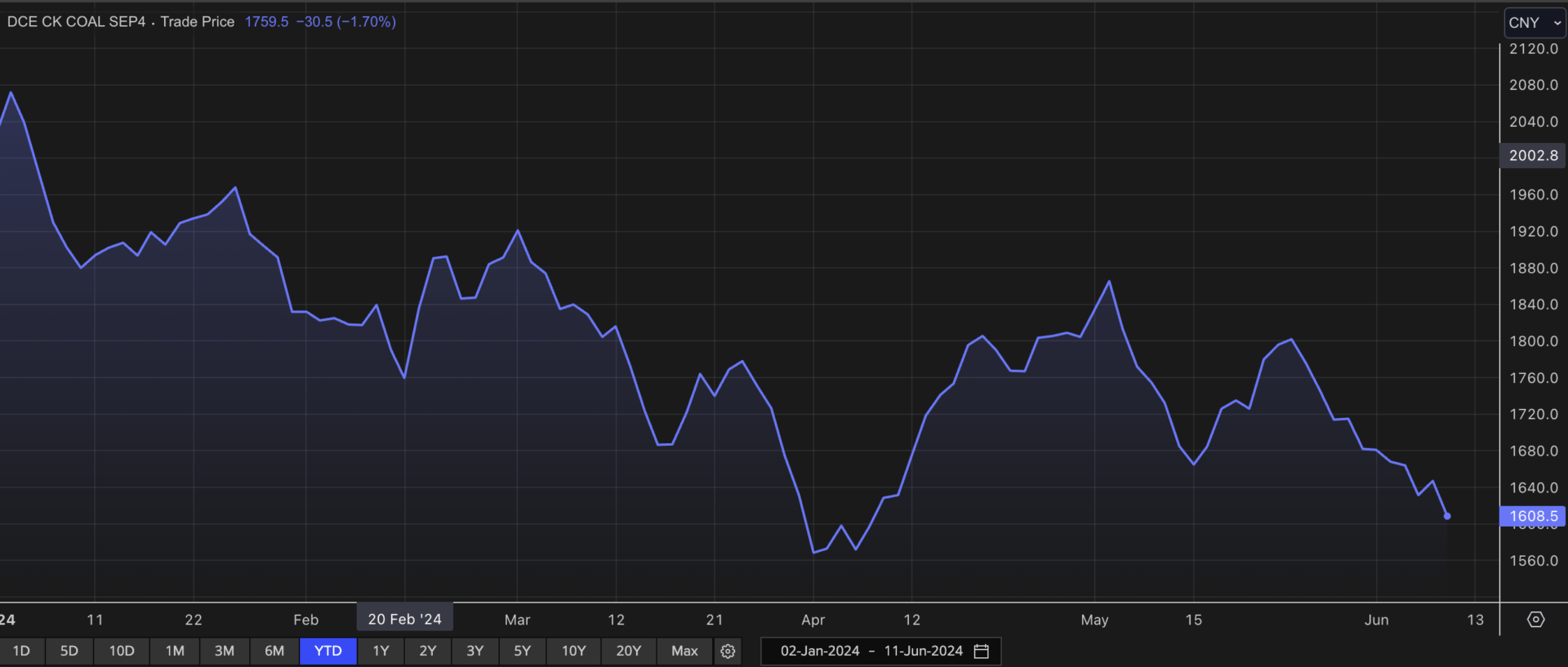Edit the 11-Jun-2024 end date

(923, 651)
